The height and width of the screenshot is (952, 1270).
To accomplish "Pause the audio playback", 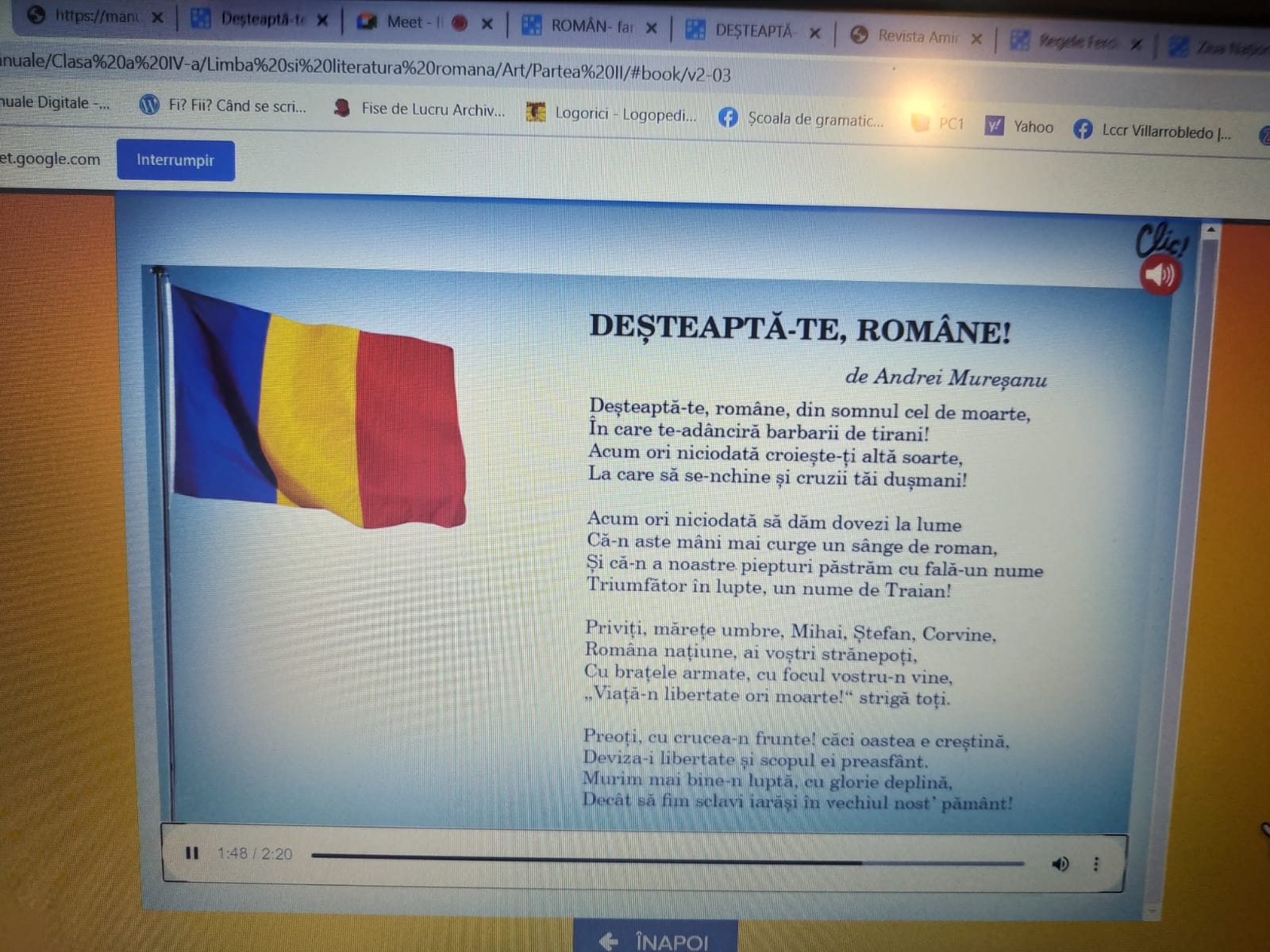I will pyautogui.click(x=191, y=853).
